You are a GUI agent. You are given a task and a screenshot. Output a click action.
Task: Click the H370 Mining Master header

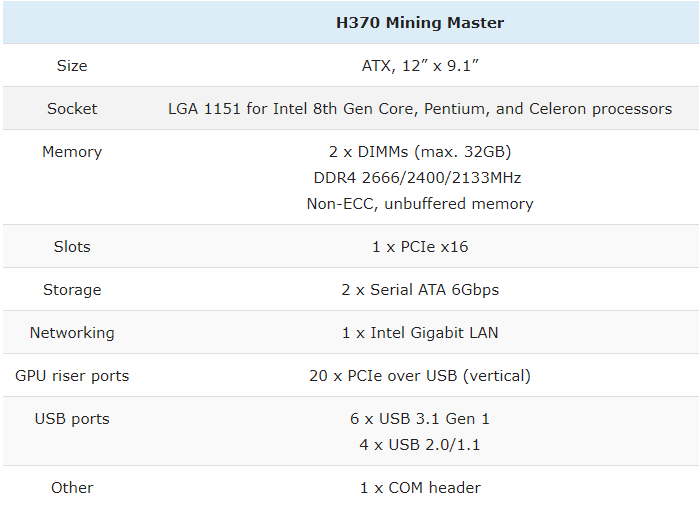[x=420, y=22]
